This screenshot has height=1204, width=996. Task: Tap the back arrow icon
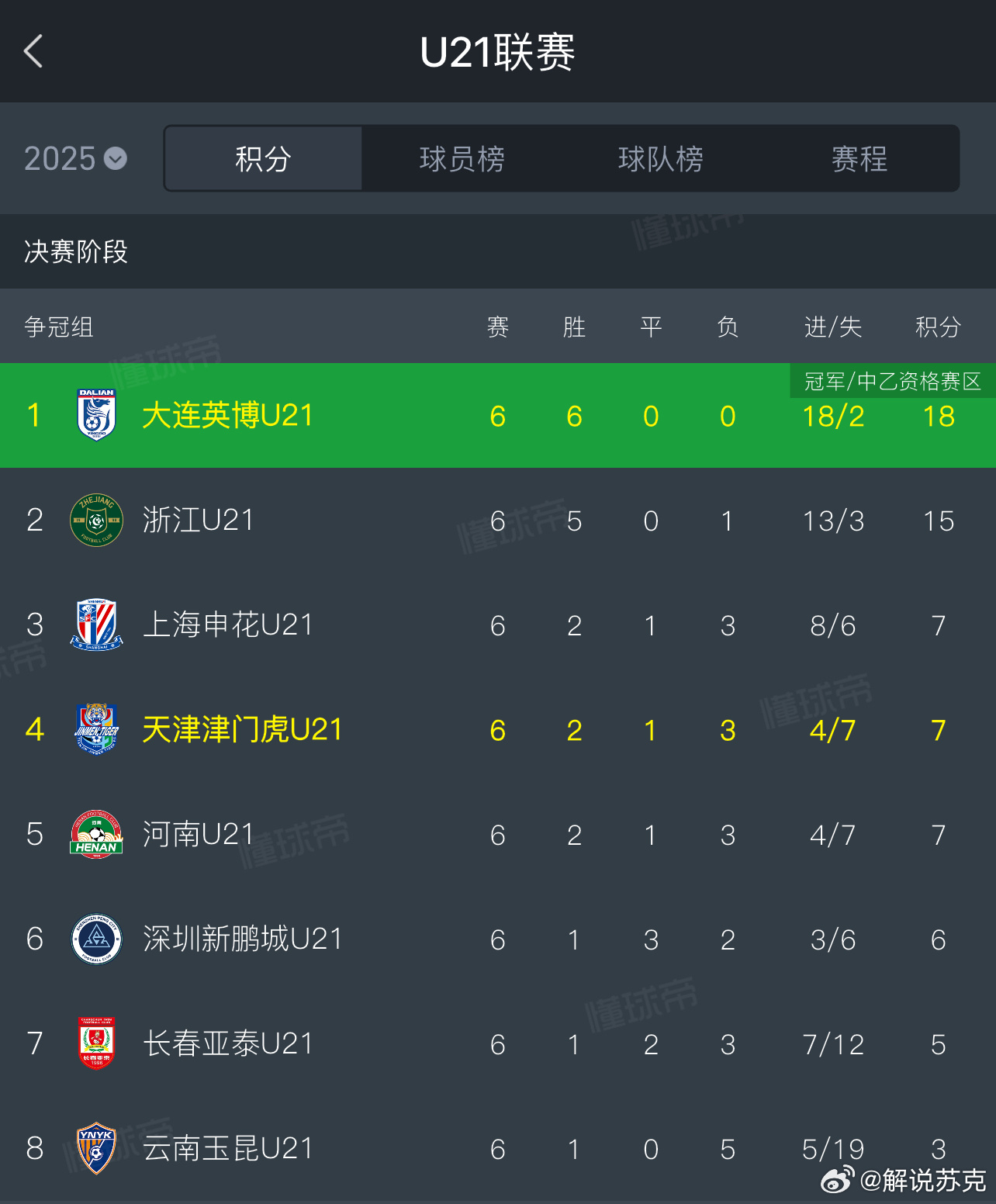click(33, 52)
